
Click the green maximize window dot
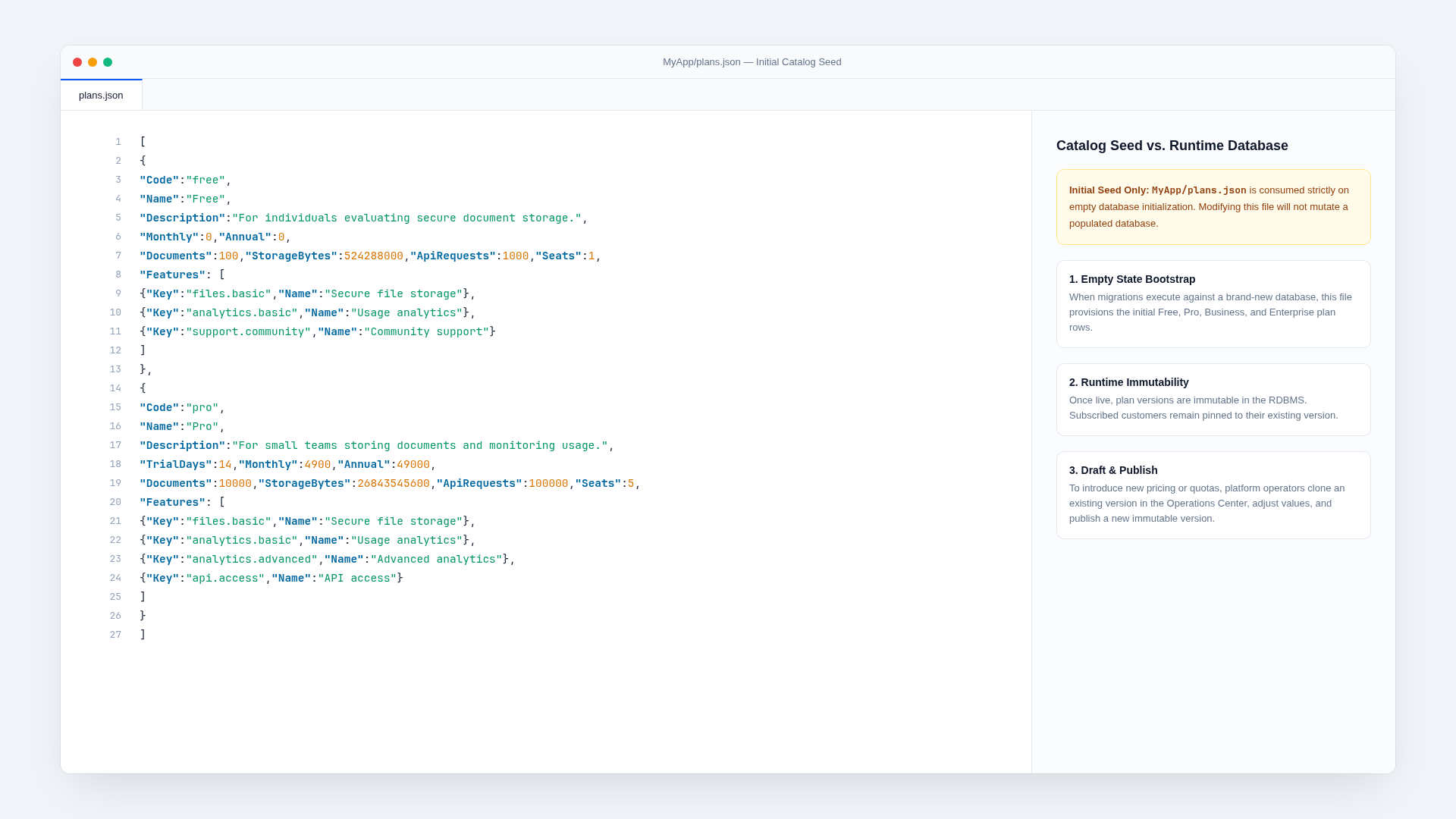pos(108,62)
